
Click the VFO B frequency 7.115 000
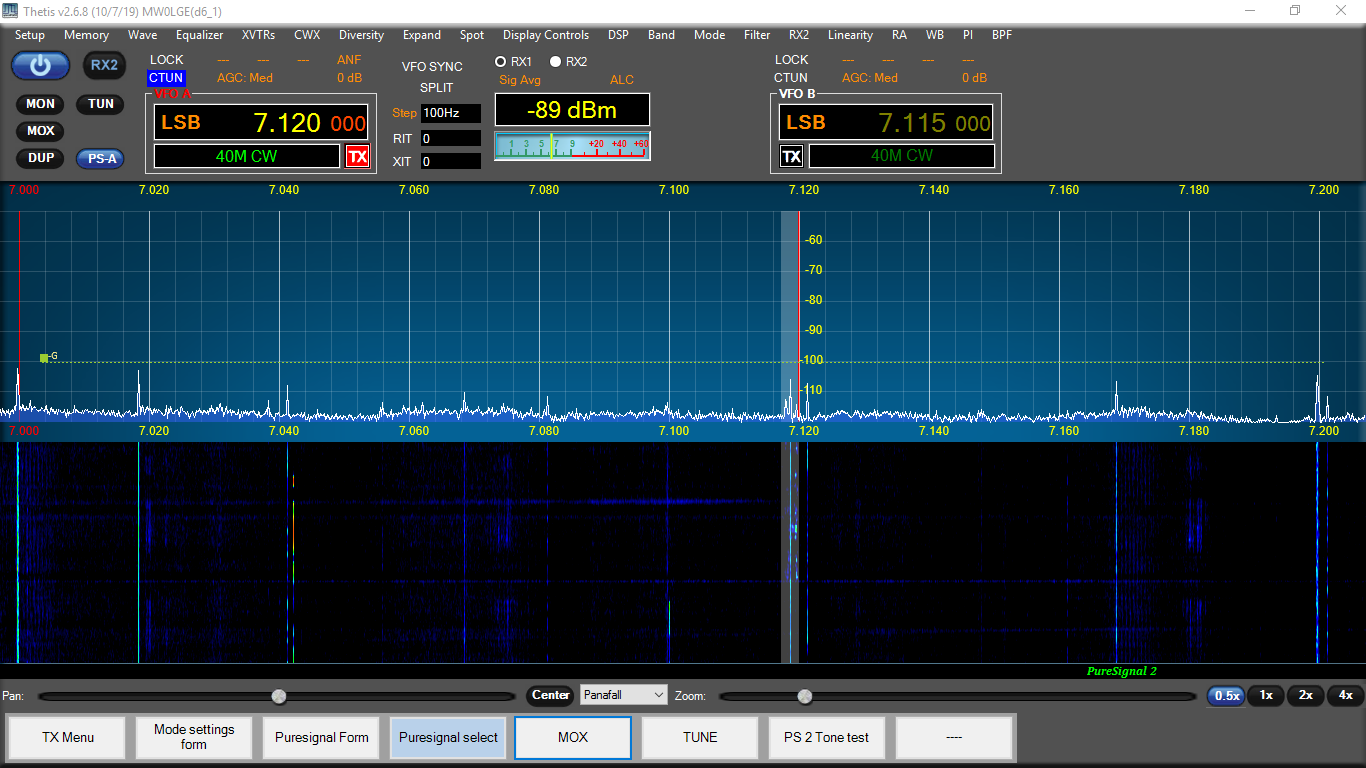click(934, 123)
